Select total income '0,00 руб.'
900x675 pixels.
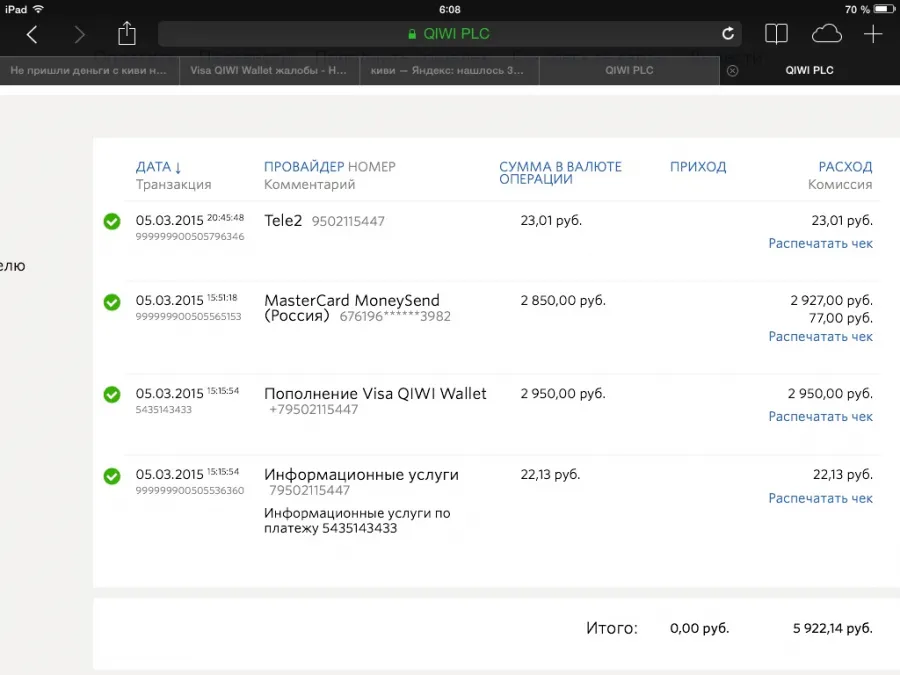[x=699, y=629]
